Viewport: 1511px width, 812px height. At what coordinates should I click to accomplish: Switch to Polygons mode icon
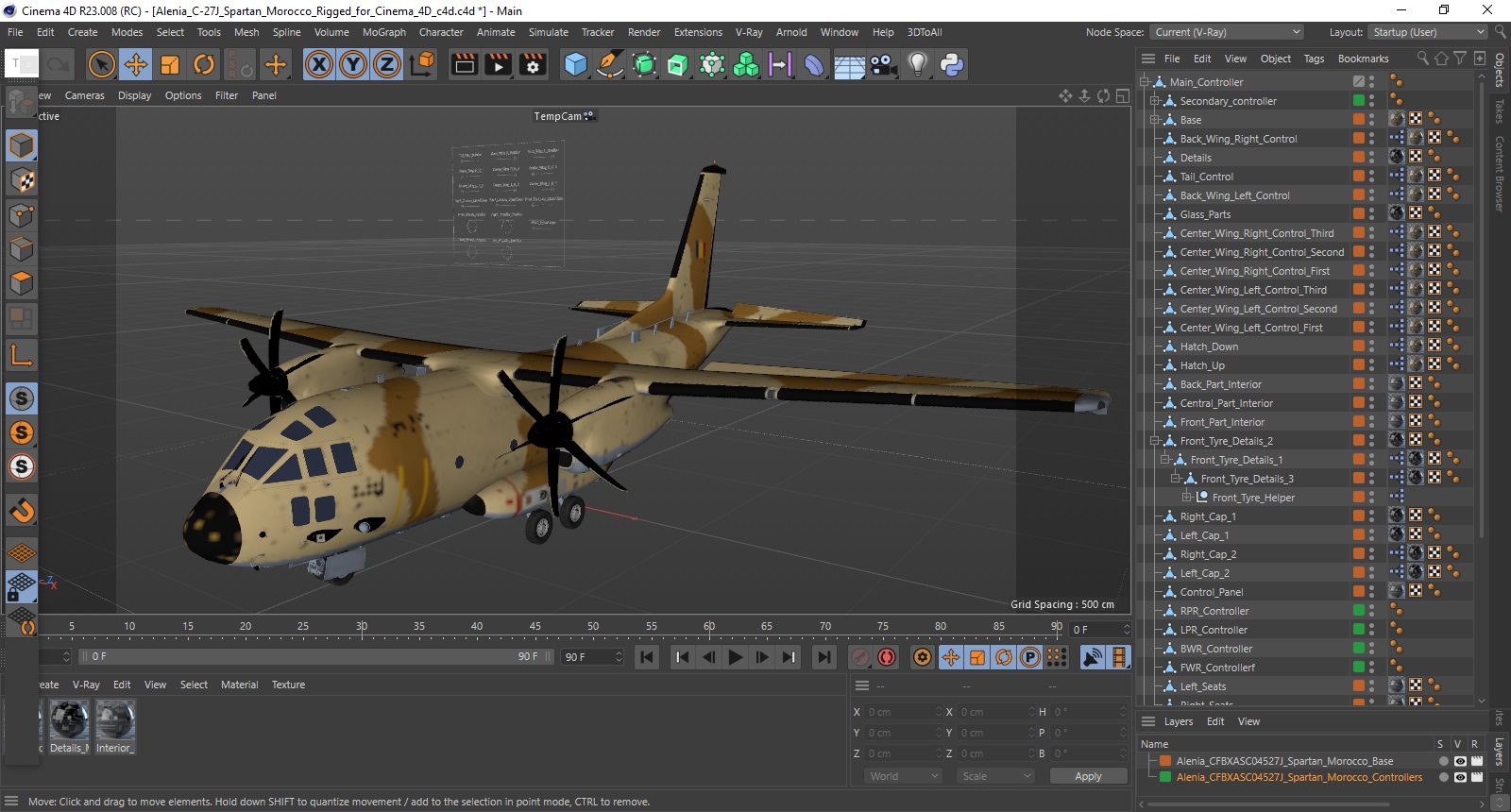[22, 283]
